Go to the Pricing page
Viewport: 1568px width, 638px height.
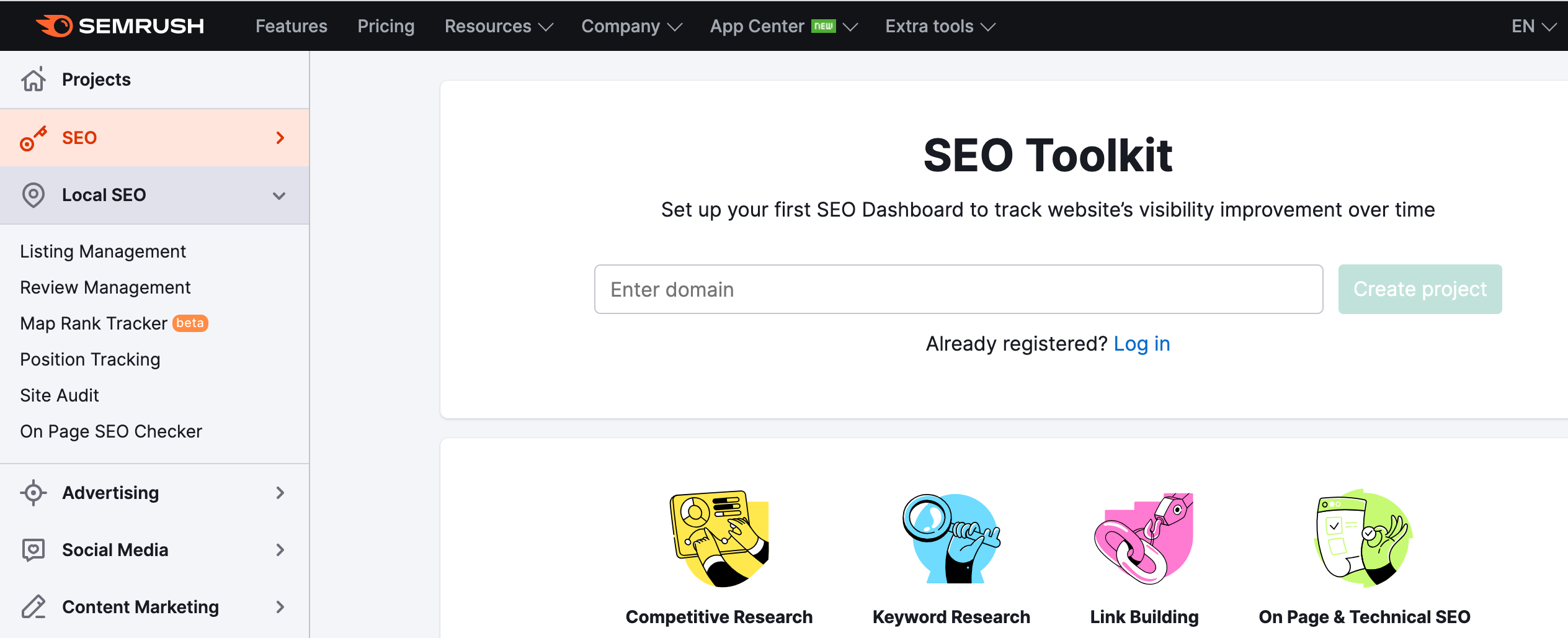coord(386,26)
